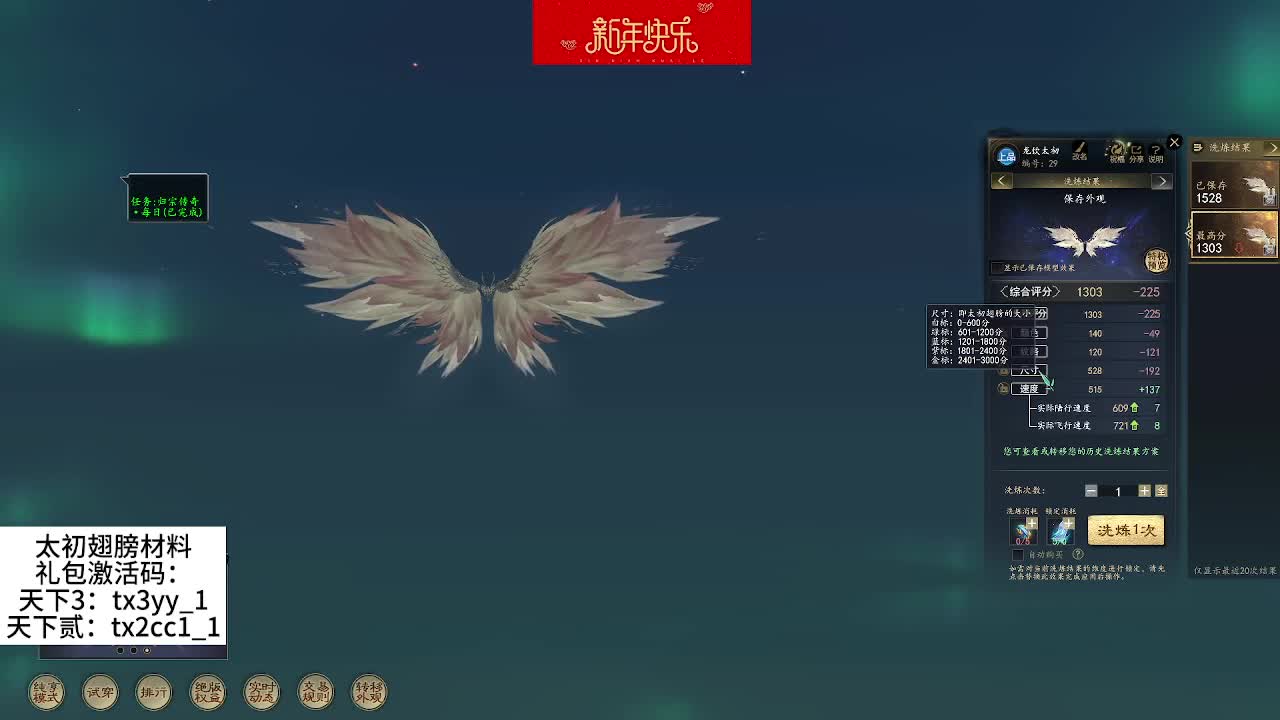This screenshot has height=720, width=1280.
Task: Click the 任务:归宗传奇 quest tracker box
Action: pyautogui.click(x=167, y=199)
